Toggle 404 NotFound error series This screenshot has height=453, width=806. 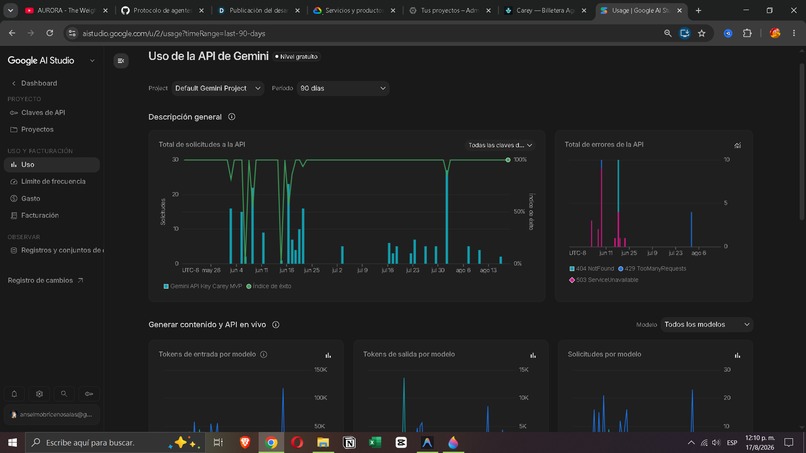[x=592, y=268]
